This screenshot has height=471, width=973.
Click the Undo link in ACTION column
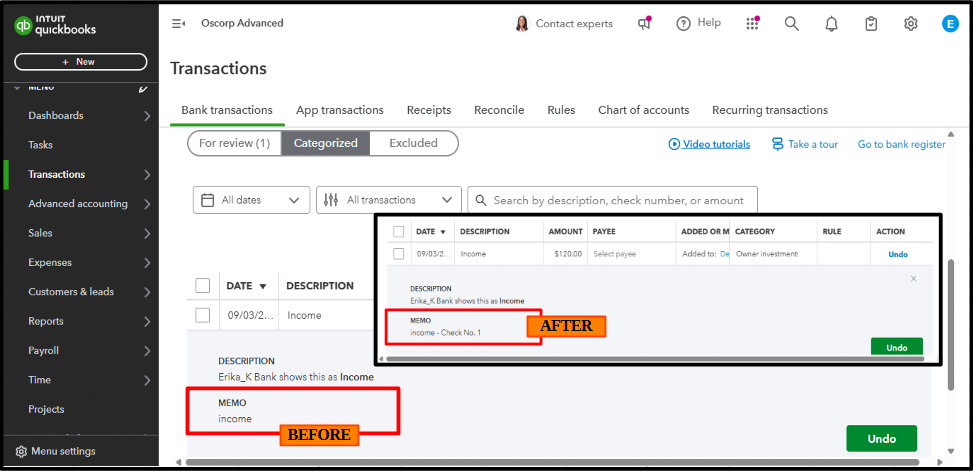click(898, 254)
